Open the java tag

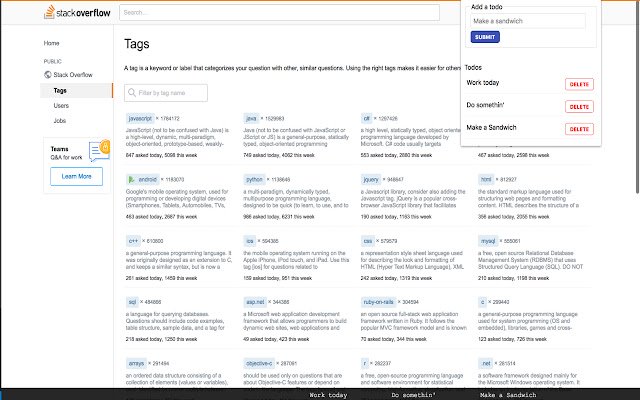(x=251, y=119)
